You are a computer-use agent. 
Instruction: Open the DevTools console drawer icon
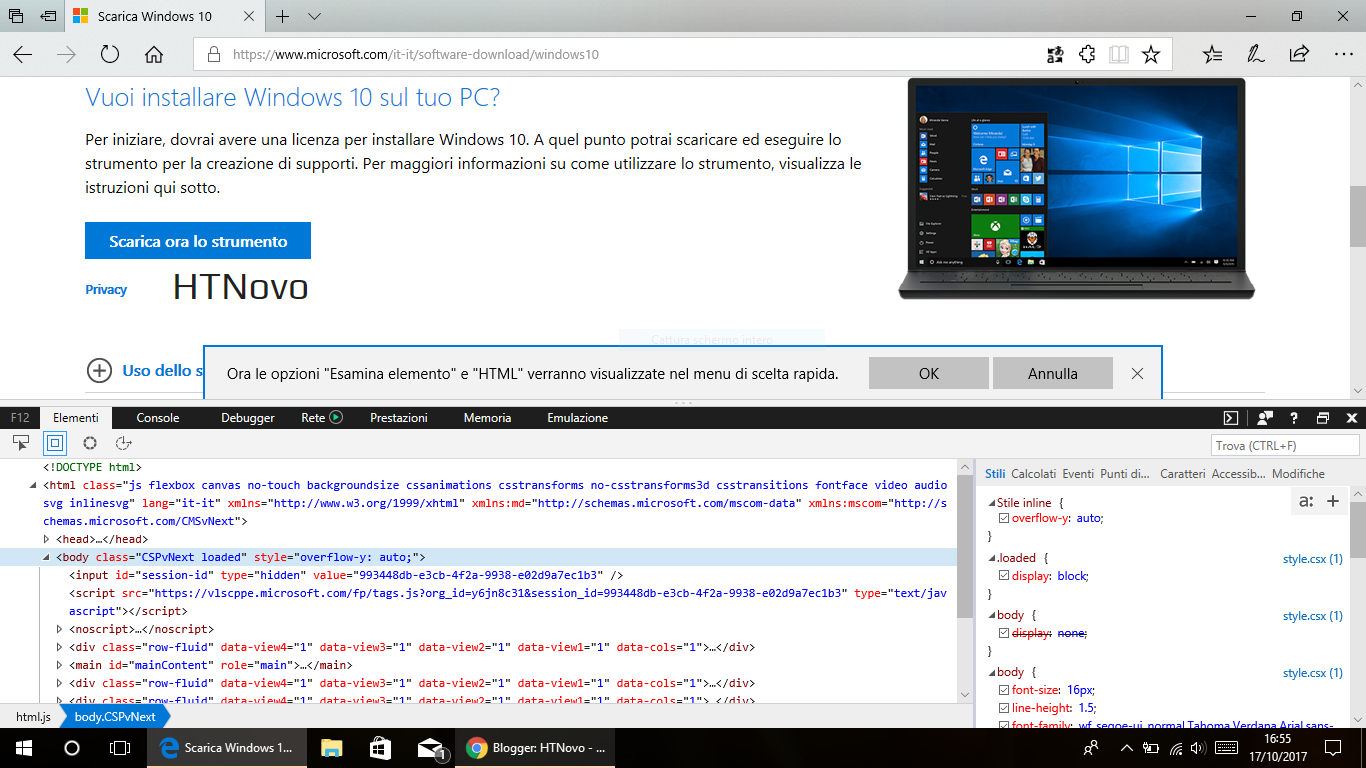click(1232, 418)
